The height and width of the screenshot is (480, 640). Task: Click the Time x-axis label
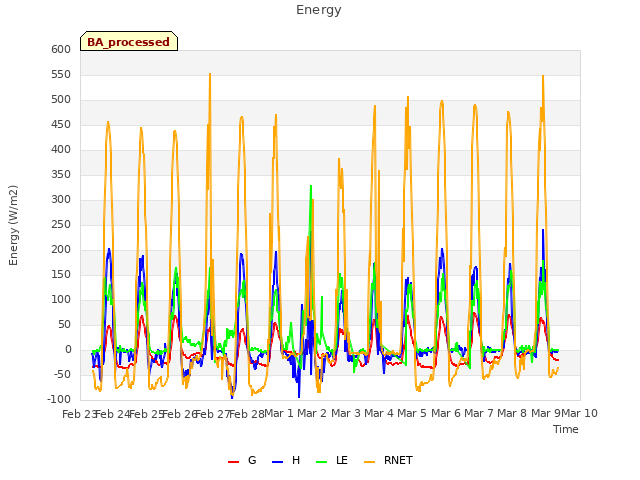point(566,429)
